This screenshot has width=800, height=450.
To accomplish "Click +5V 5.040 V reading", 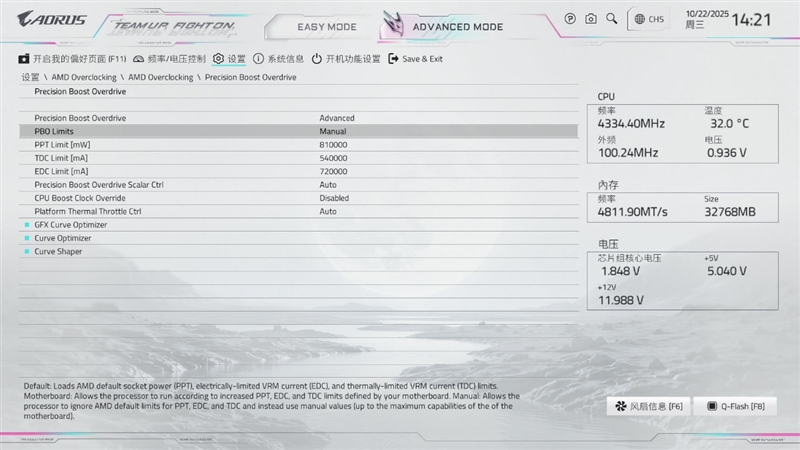I will pyautogui.click(x=727, y=271).
